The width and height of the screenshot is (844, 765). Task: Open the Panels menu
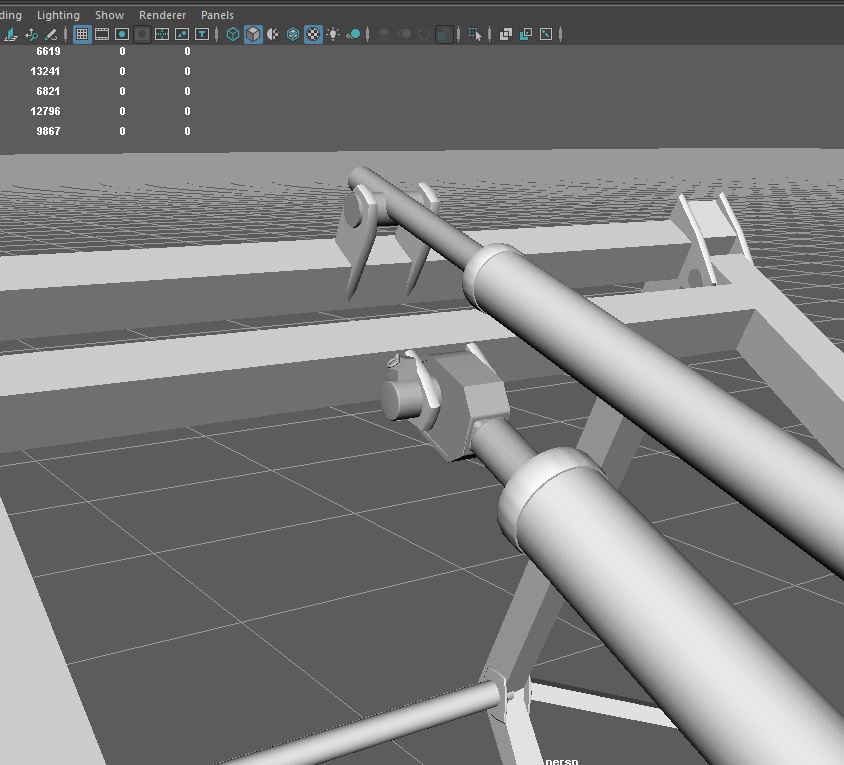tap(217, 15)
